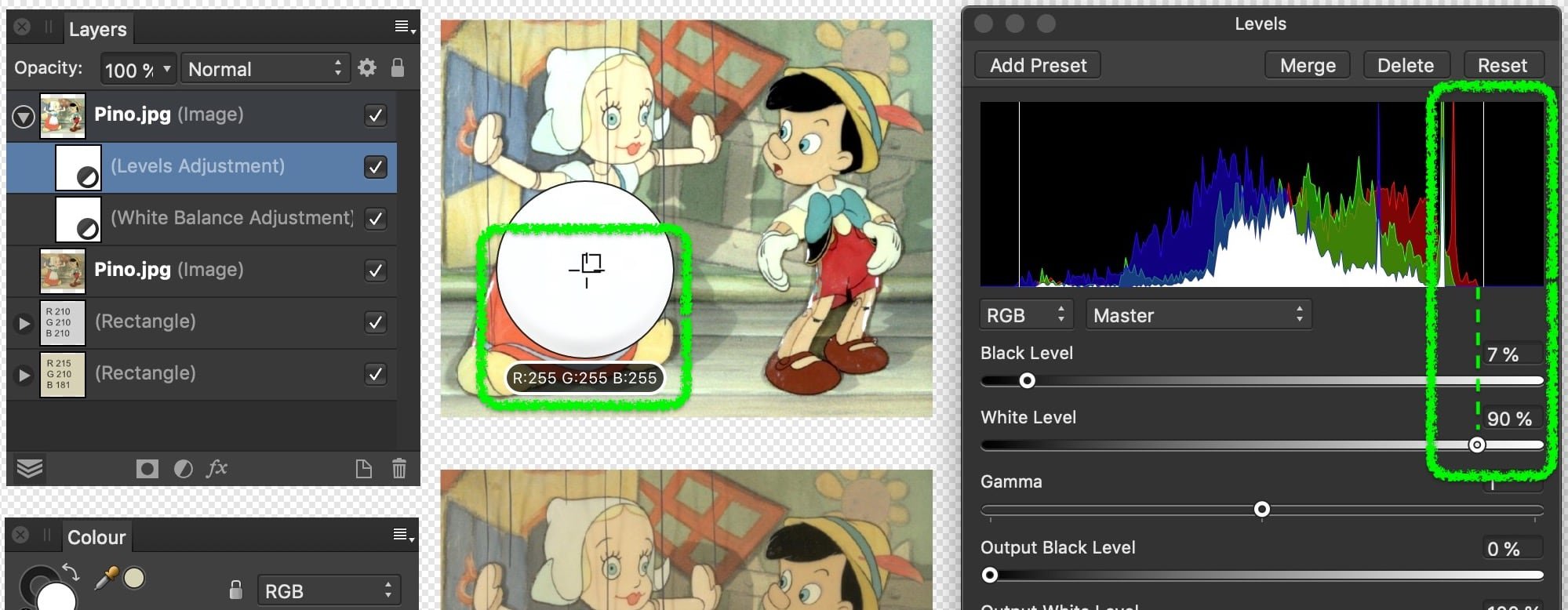1568x610 pixels.
Task: Toggle visibility of Rectangle R 215 layer
Action: pyautogui.click(x=376, y=374)
